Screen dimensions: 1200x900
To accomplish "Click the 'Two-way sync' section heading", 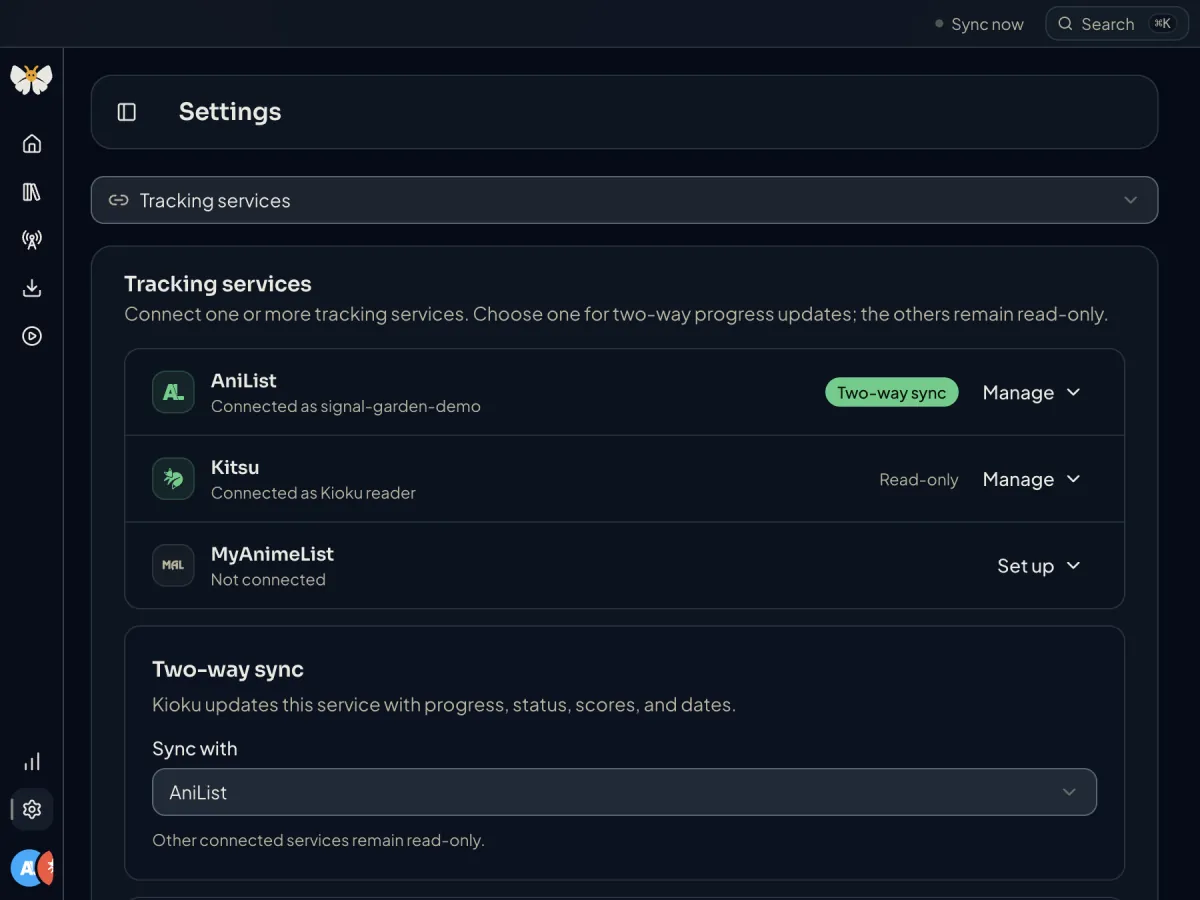I will tap(228, 670).
